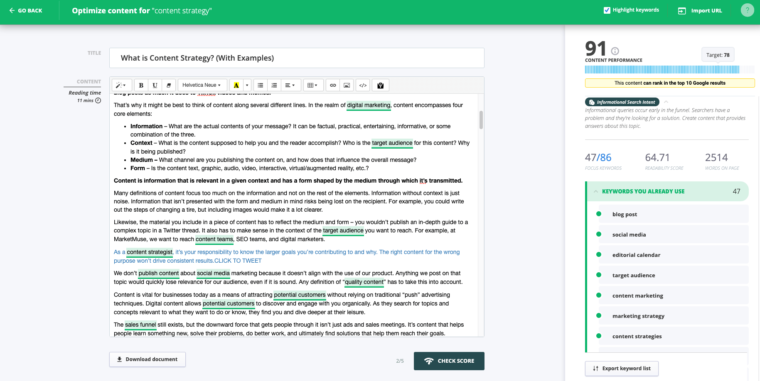Click the top 10 Google results banner
Image resolution: width=760 pixels, height=381 pixels.
[669, 83]
